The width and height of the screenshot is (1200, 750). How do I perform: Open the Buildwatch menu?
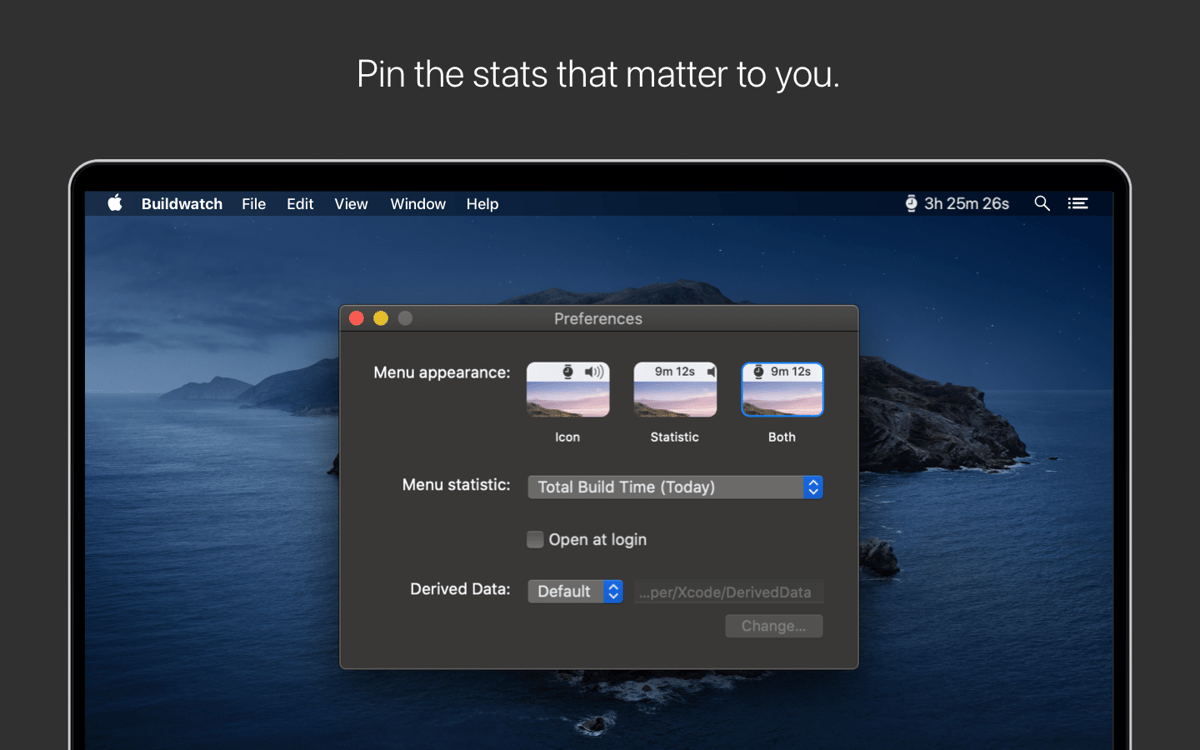(181, 203)
